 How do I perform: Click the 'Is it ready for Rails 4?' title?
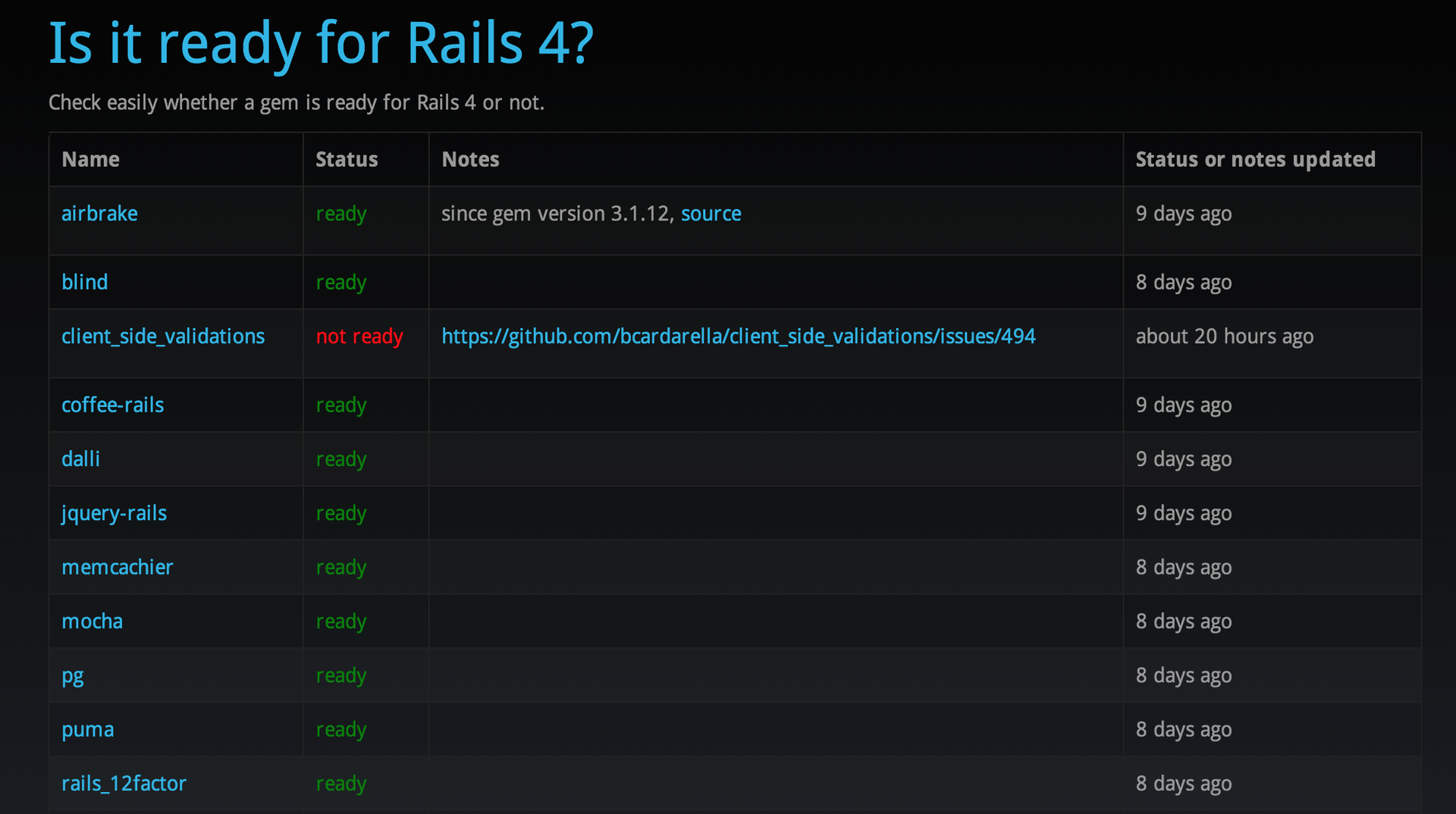tap(320, 43)
